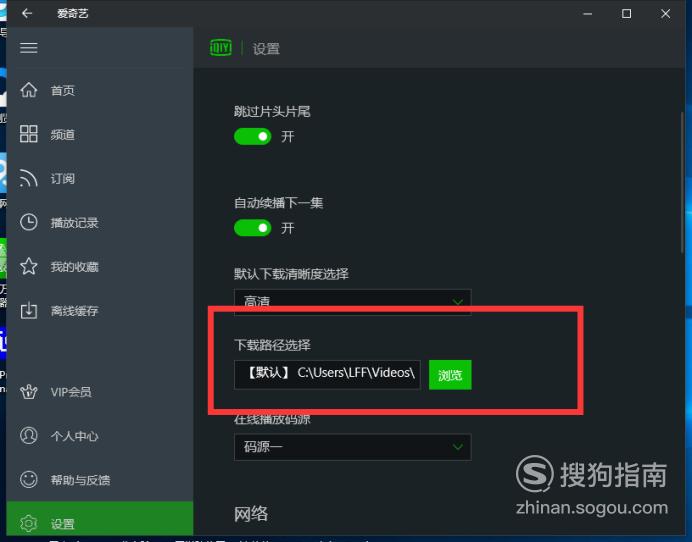Screen dimensions: 692x542
Task: Open 订阅 subscriptions feed icon
Action: pyautogui.click(x=29, y=178)
